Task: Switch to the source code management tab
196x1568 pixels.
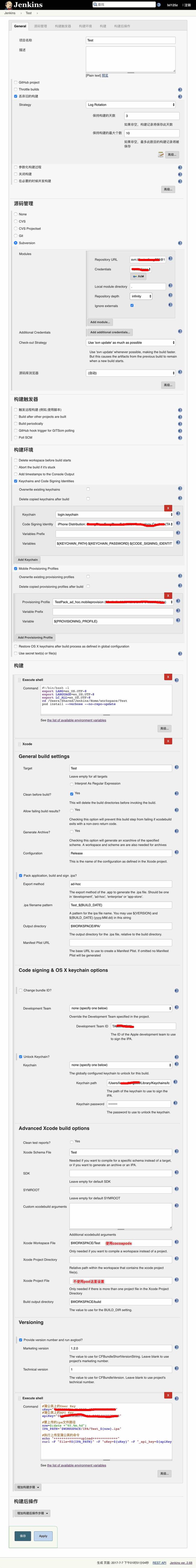Action: pyautogui.click(x=40, y=26)
